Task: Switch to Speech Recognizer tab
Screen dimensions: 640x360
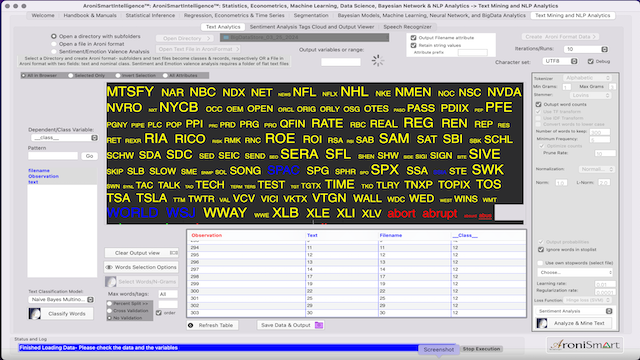Action: [407, 27]
